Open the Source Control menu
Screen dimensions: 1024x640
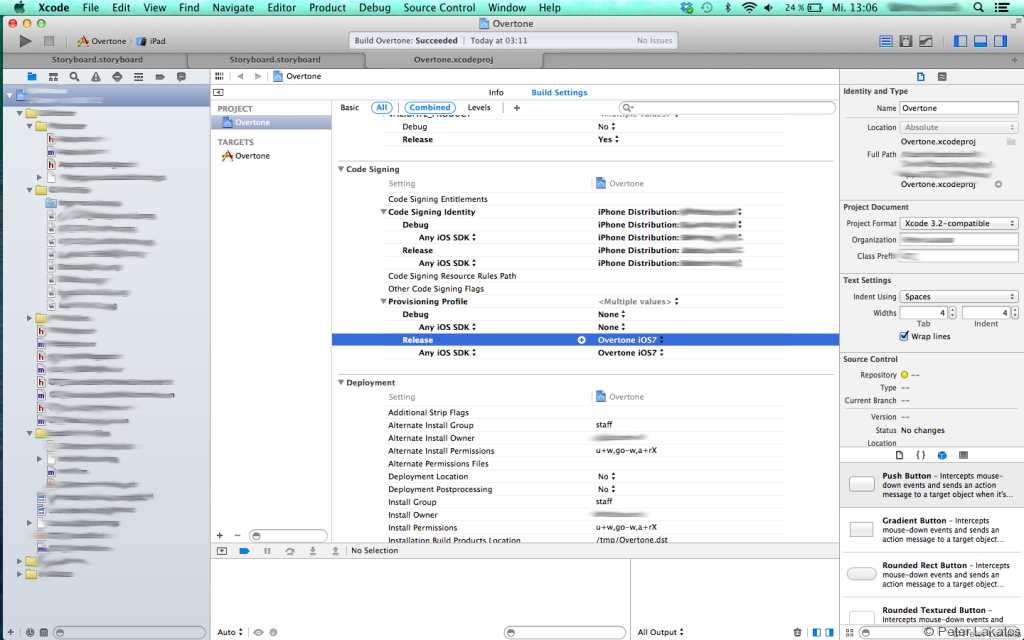click(439, 8)
